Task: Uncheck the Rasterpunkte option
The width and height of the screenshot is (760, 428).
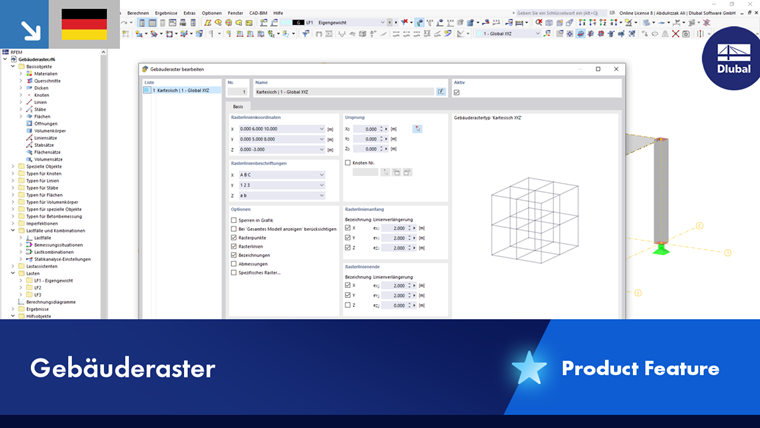Action: click(234, 238)
